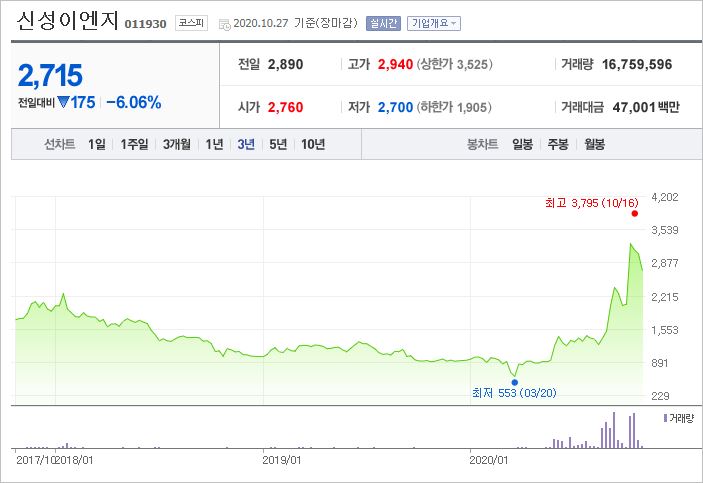Click the 하한가 1,905 lower limit text
Image resolution: width=703 pixels, height=483 pixels.
(454, 108)
